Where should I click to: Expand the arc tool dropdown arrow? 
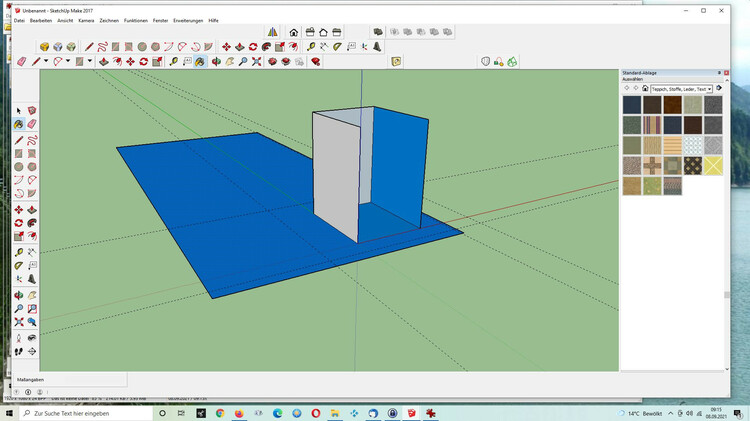click(x=69, y=61)
